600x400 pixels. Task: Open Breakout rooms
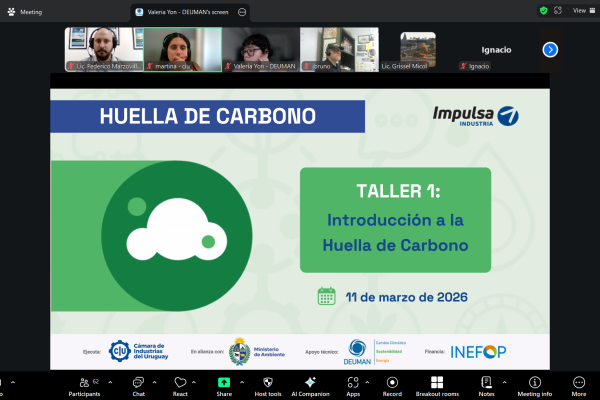click(x=437, y=387)
